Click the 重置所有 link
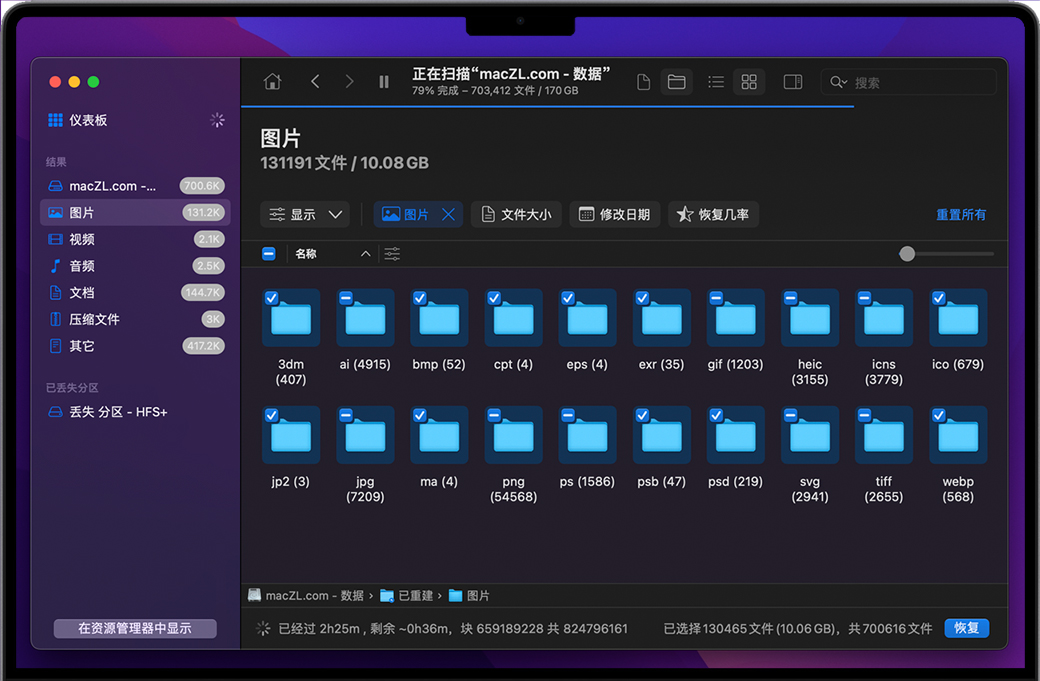Screen dimensions: 1040x681 pyautogui.click(x=961, y=214)
